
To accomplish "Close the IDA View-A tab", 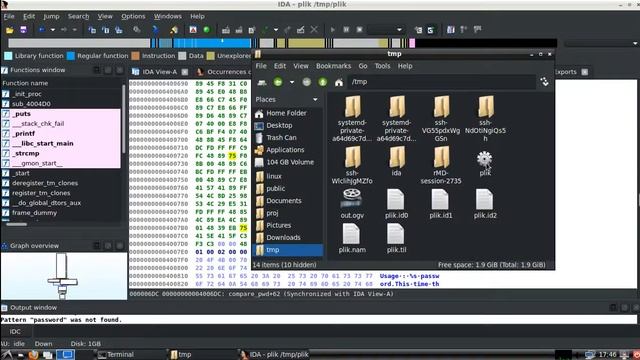I will 185,72.
